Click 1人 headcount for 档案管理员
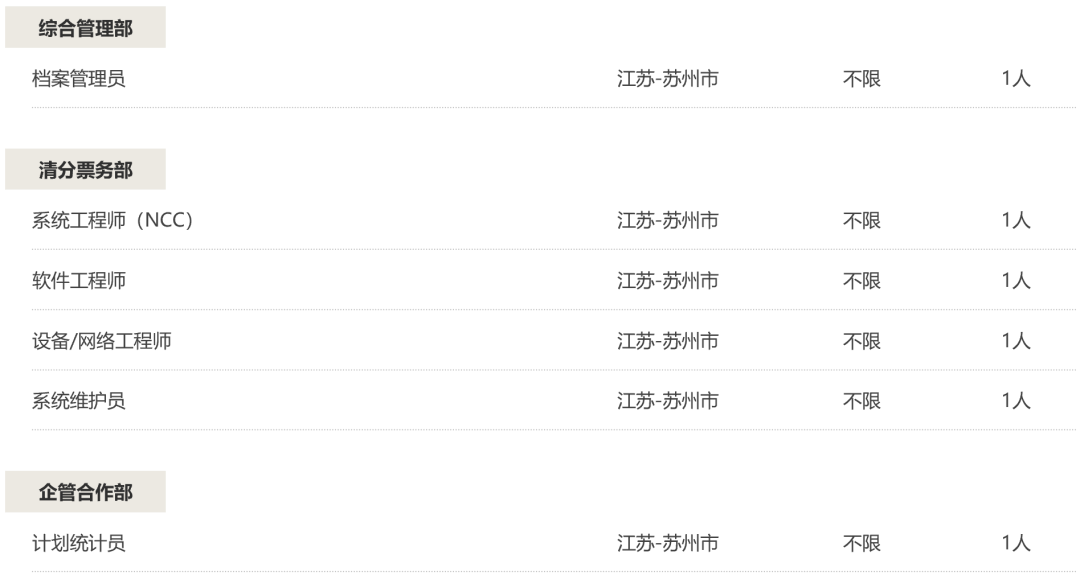The width and height of the screenshot is (1080, 575). [1015, 80]
